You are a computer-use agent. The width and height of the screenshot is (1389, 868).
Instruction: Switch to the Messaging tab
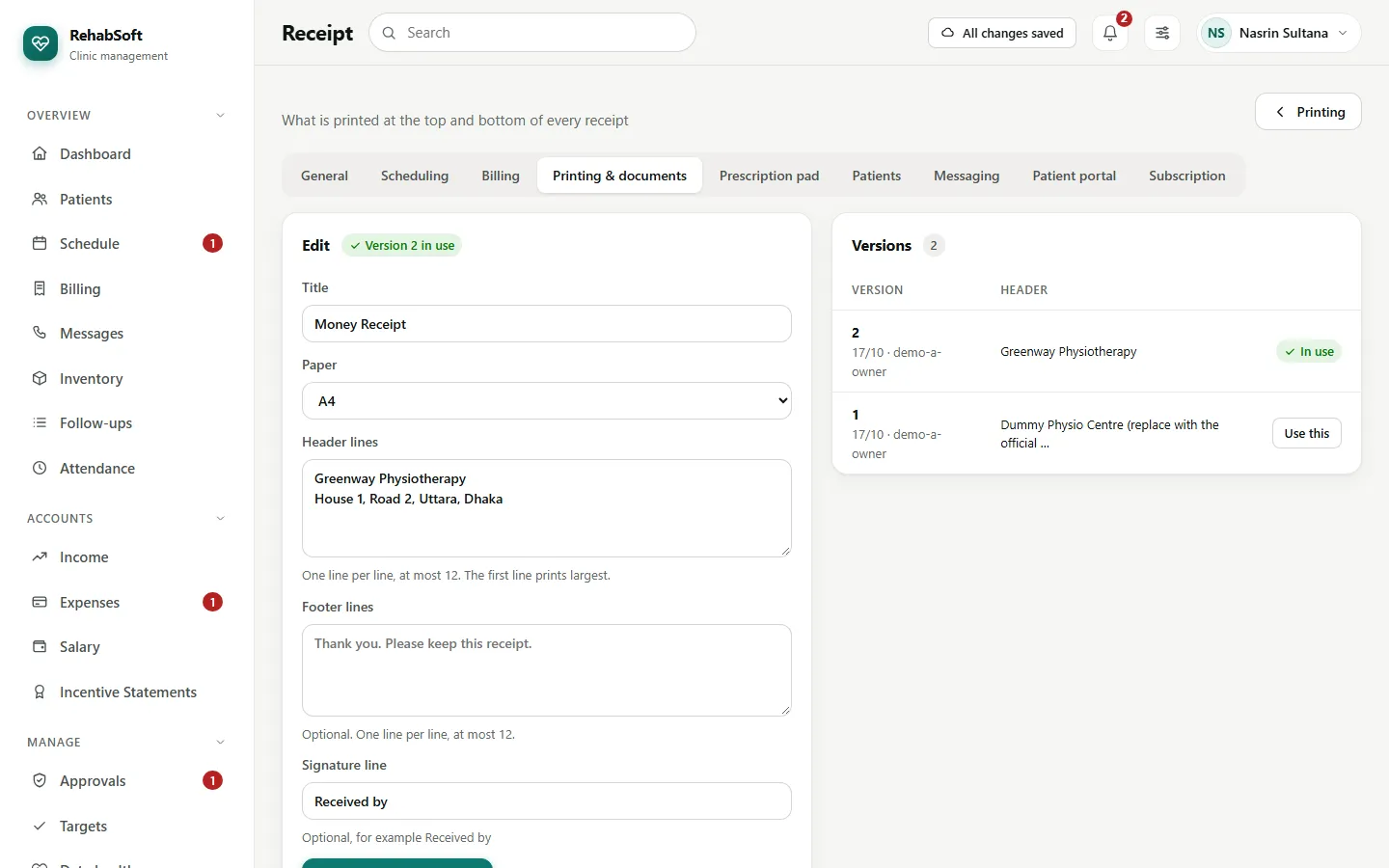(967, 176)
